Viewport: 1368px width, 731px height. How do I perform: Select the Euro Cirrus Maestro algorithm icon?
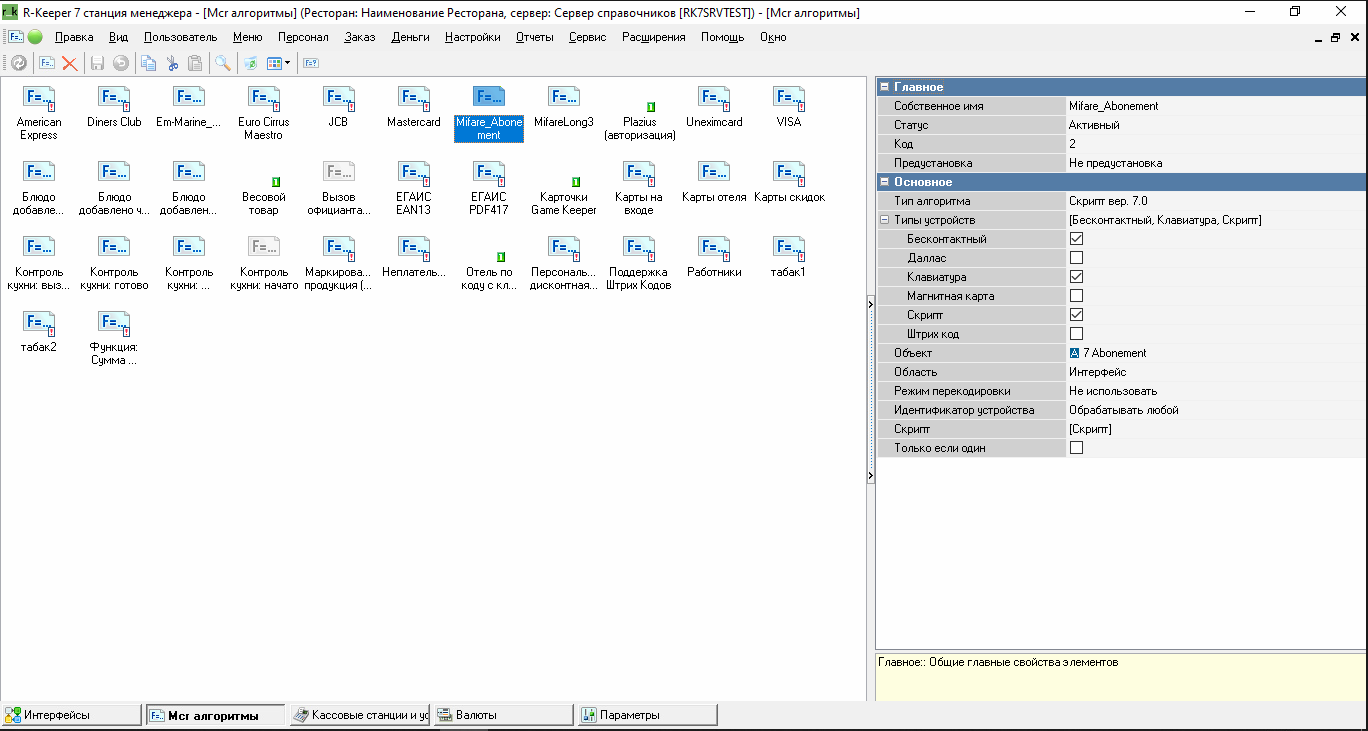(x=264, y=98)
